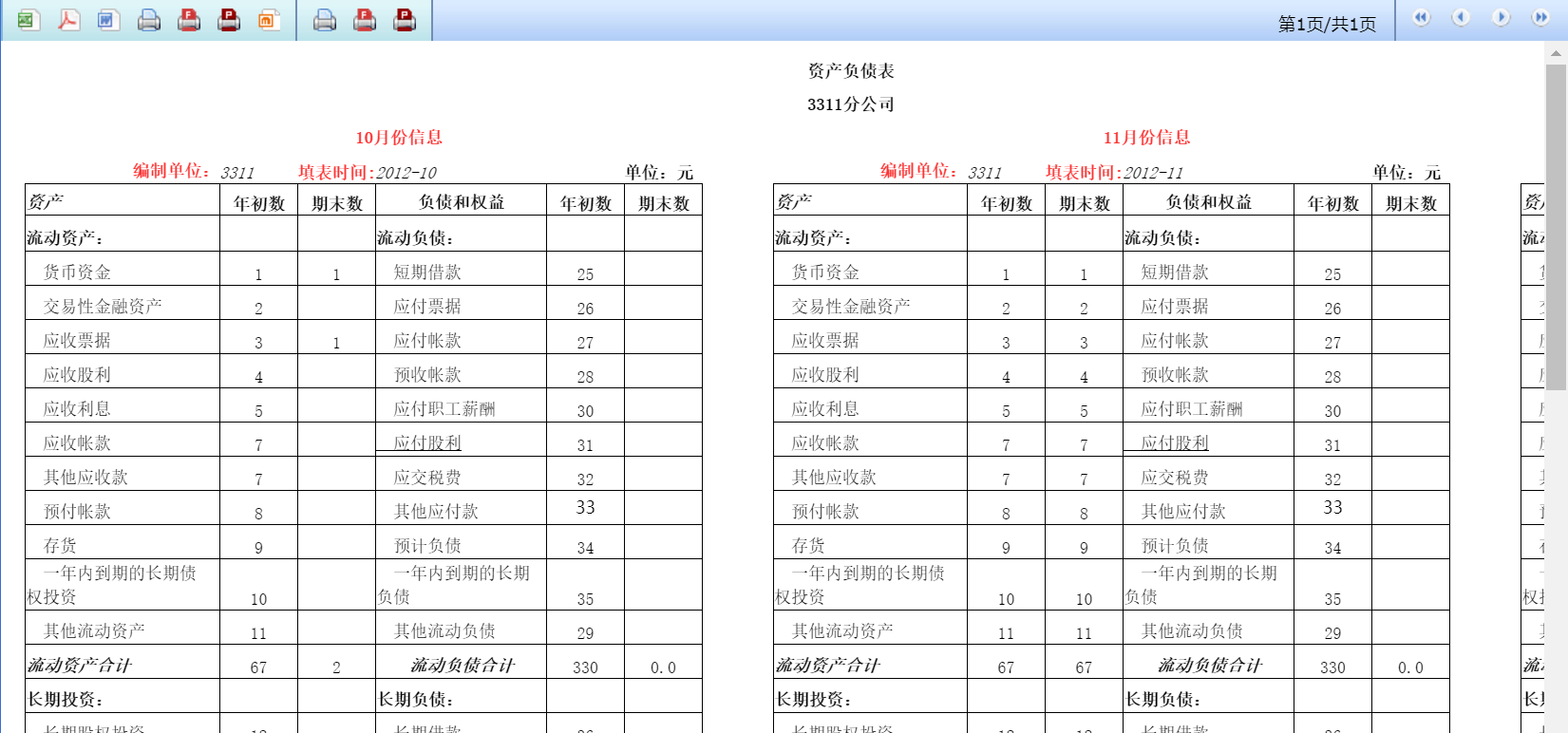
Task: Click the orange 'm' file export icon
Action: [x=269, y=19]
